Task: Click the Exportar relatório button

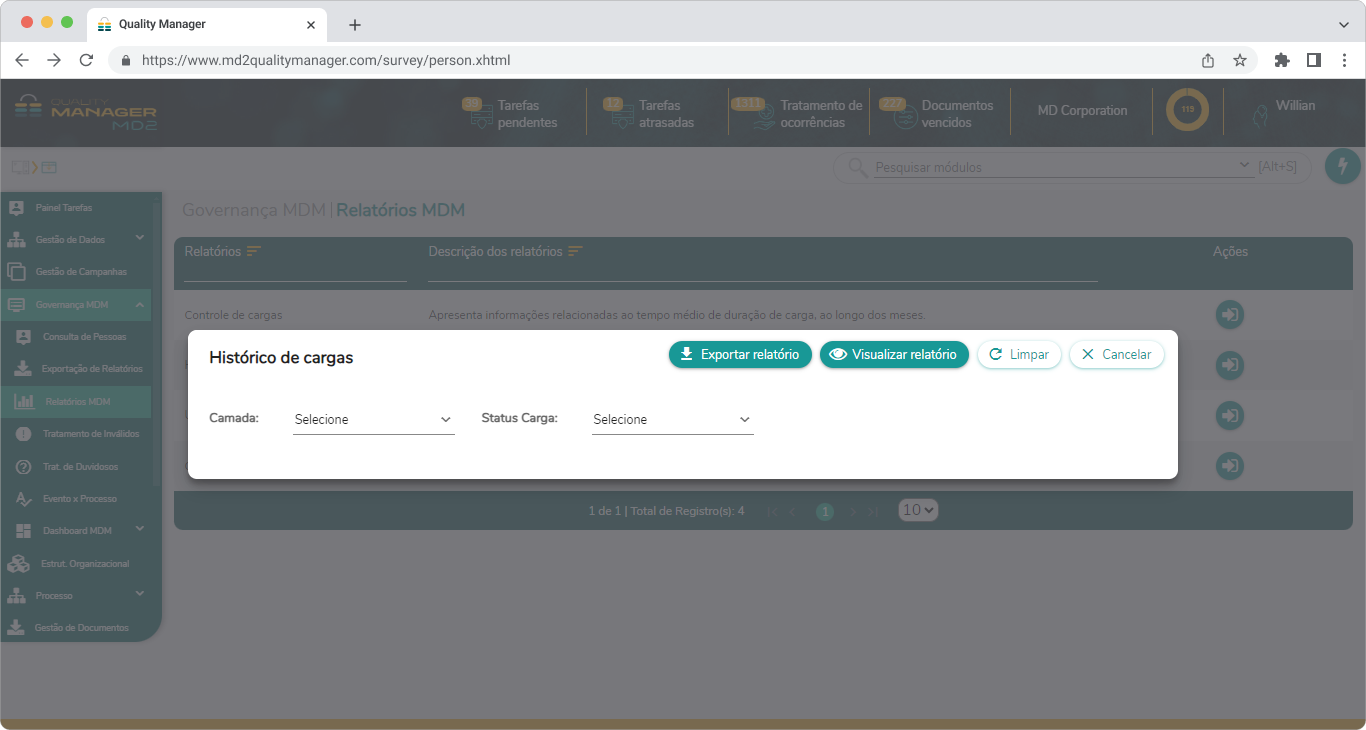Action: (x=740, y=355)
